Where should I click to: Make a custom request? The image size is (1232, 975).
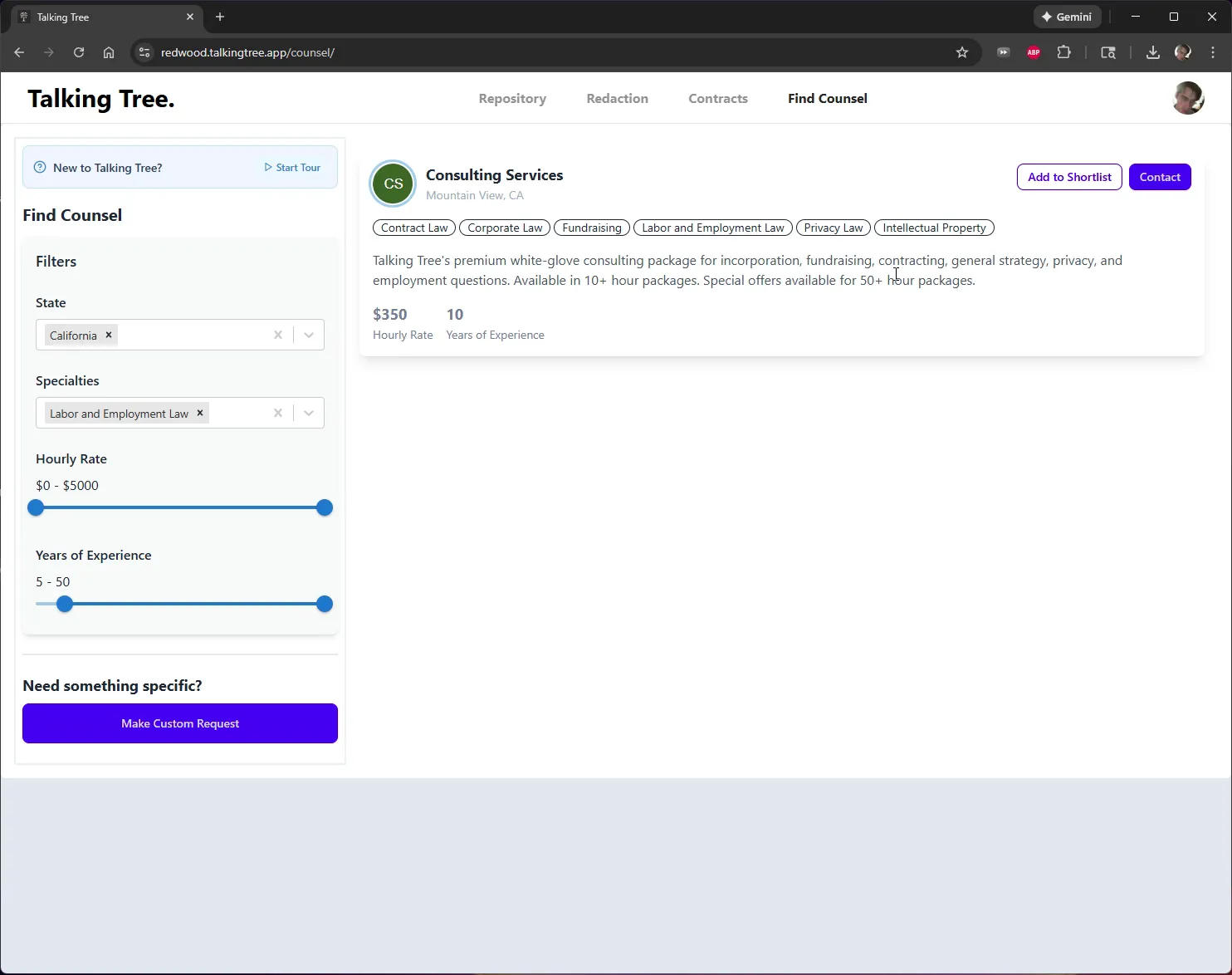180,723
